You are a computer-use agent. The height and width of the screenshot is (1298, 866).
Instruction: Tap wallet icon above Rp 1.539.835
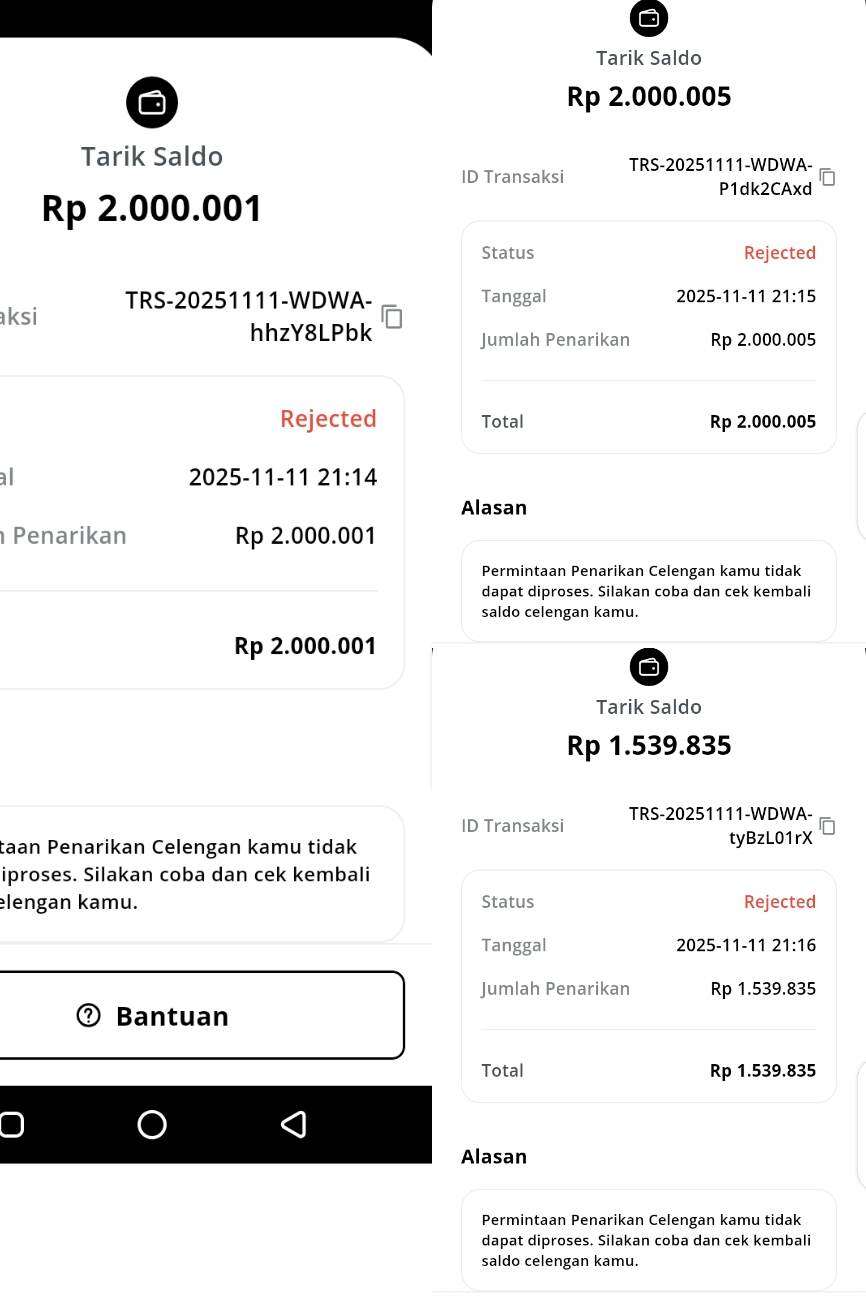point(649,667)
